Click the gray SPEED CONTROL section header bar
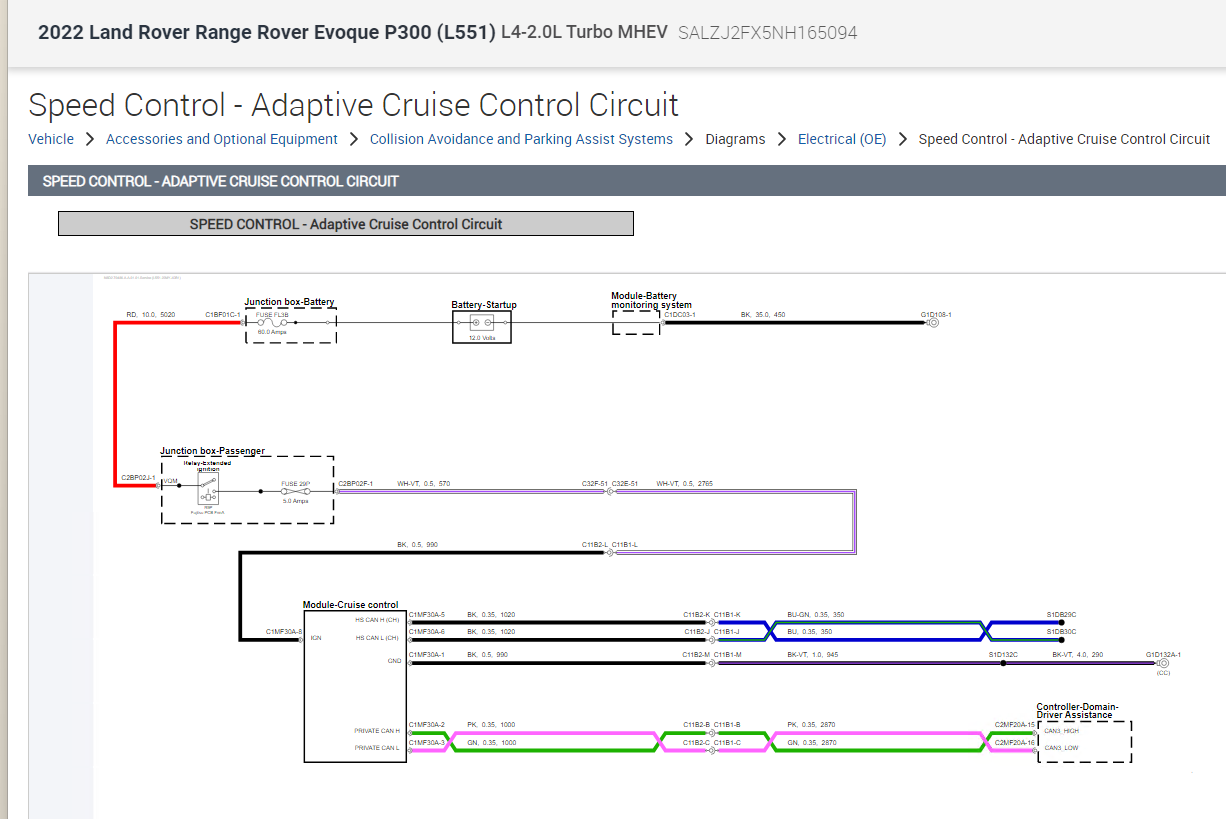 (x=627, y=181)
